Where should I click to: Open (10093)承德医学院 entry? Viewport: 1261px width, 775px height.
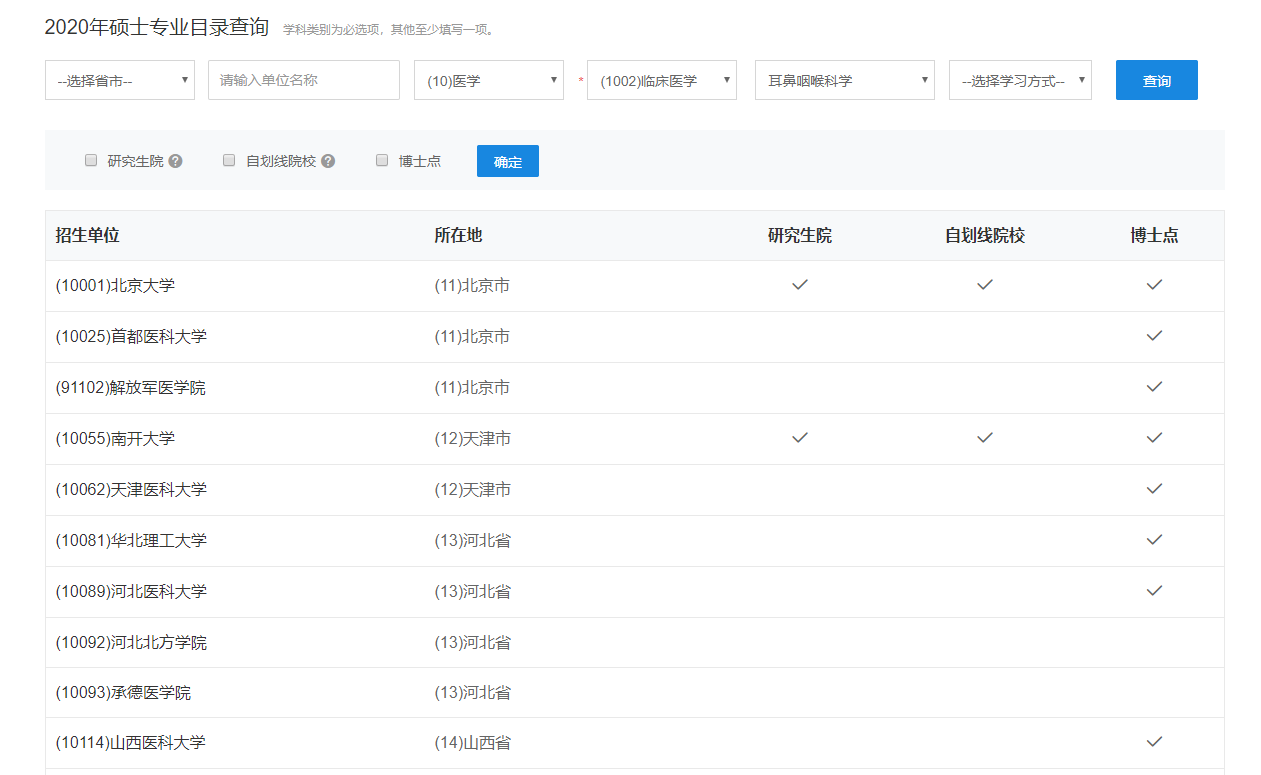(123, 693)
